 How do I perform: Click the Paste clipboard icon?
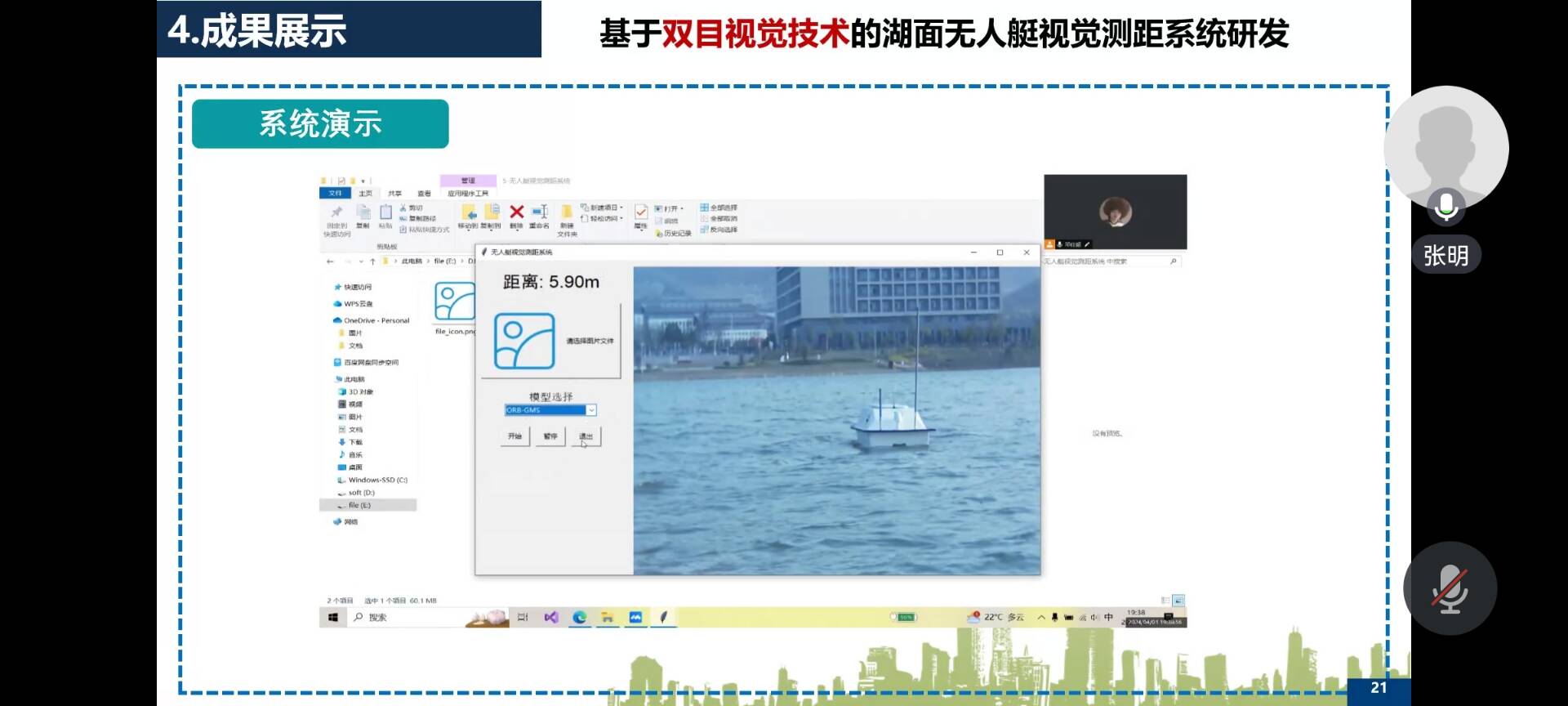click(385, 213)
